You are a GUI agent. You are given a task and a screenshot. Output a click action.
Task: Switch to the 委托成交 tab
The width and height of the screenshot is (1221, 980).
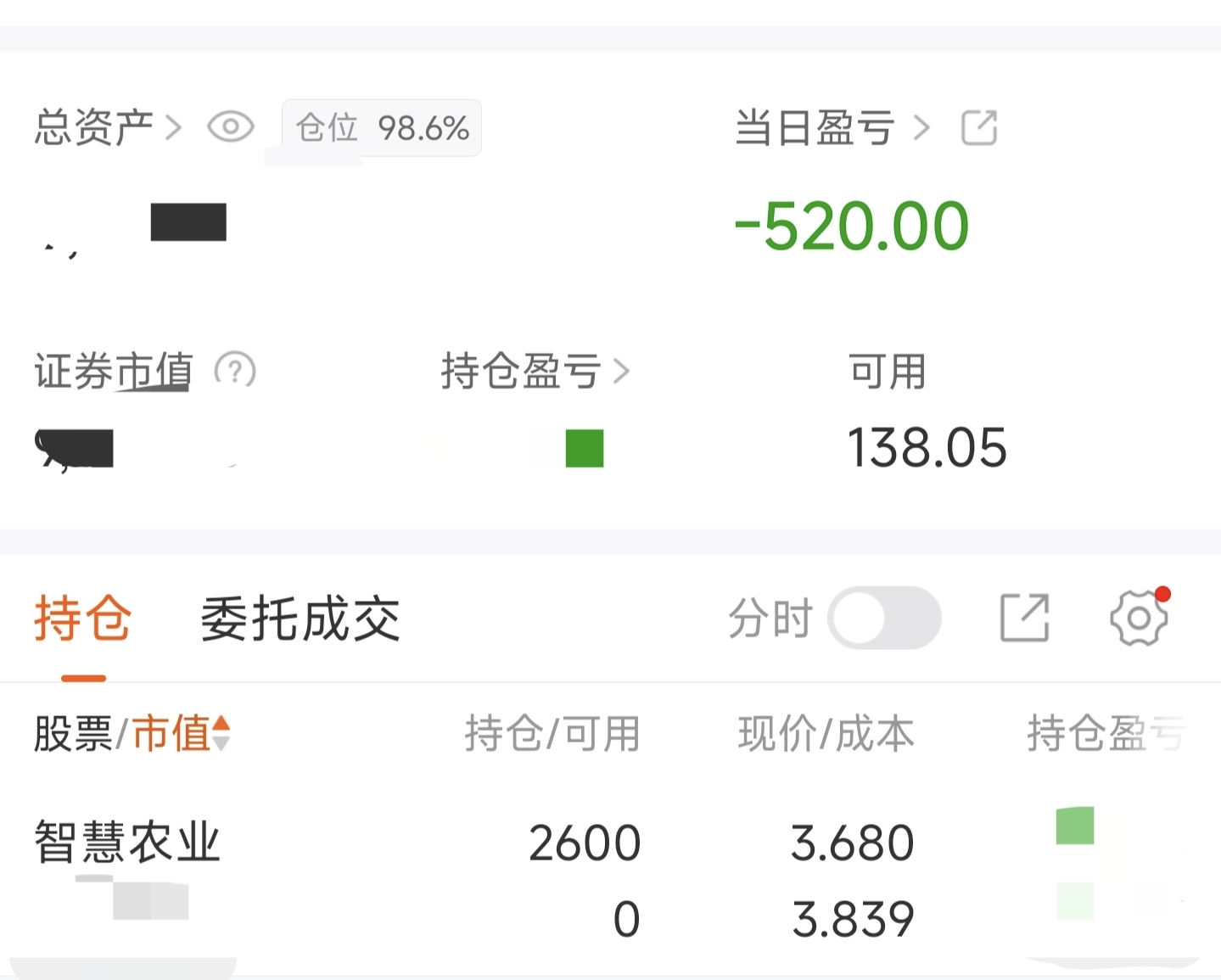(300, 618)
